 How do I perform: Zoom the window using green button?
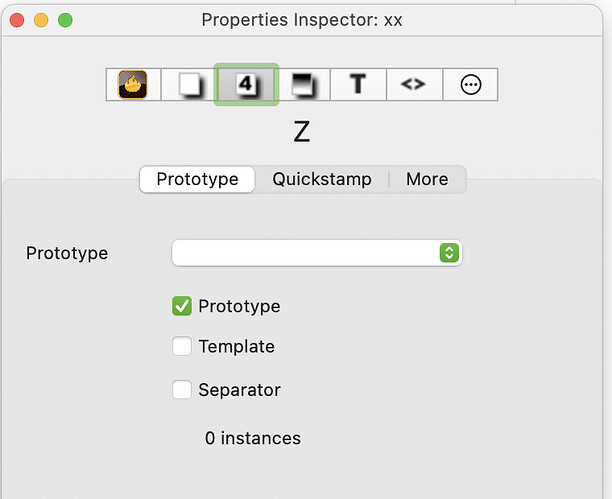[65, 20]
